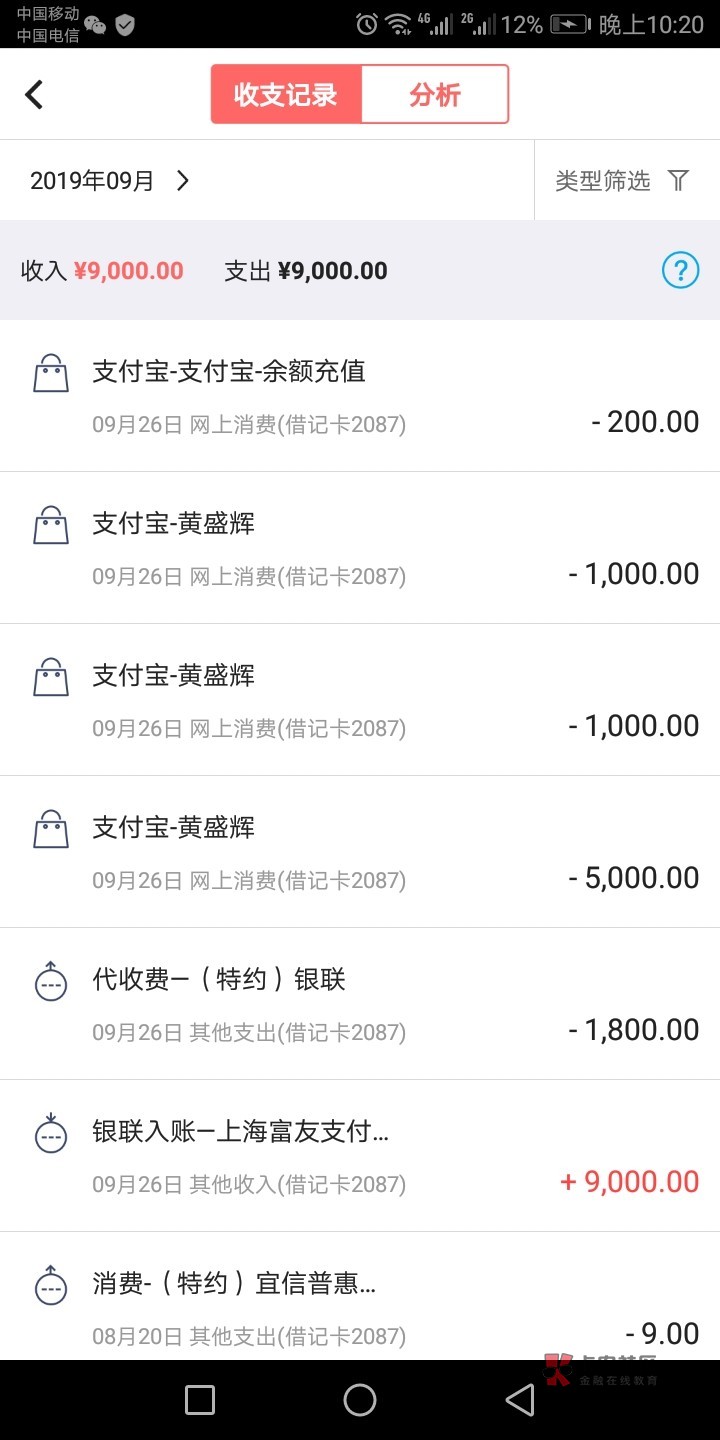720x1440 pixels.
Task: Switch to the 分析 tab
Action: pyautogui.click(x=435, y=95)
